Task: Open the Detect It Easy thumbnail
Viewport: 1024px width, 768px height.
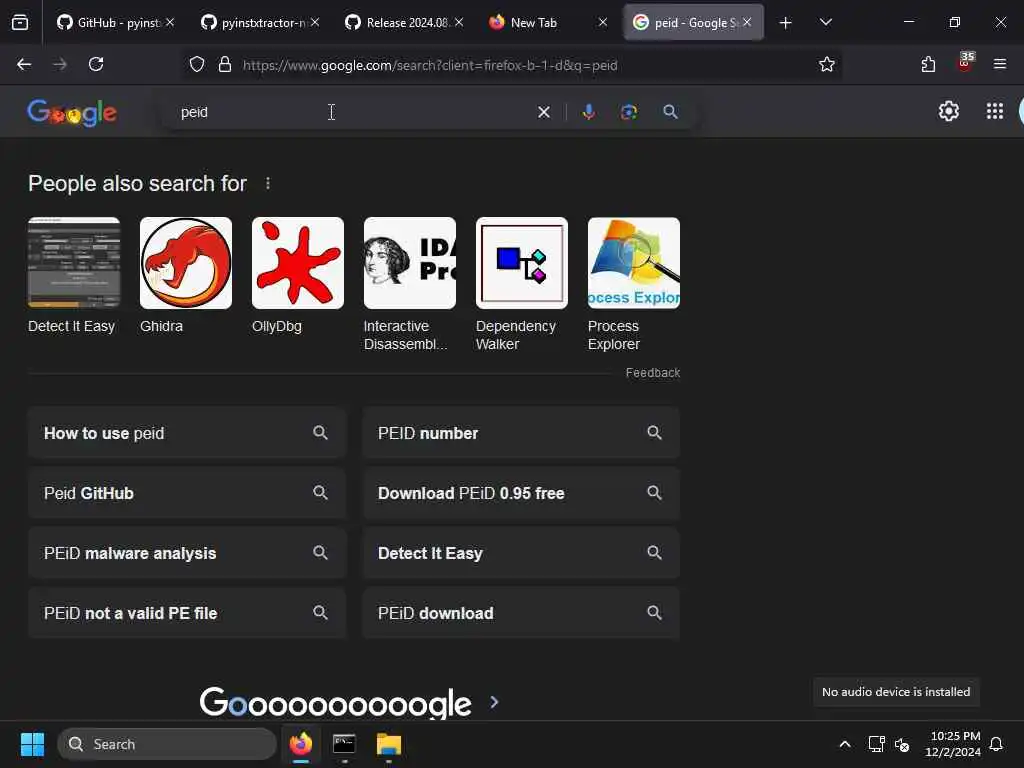Action: (x=74, y=263)
